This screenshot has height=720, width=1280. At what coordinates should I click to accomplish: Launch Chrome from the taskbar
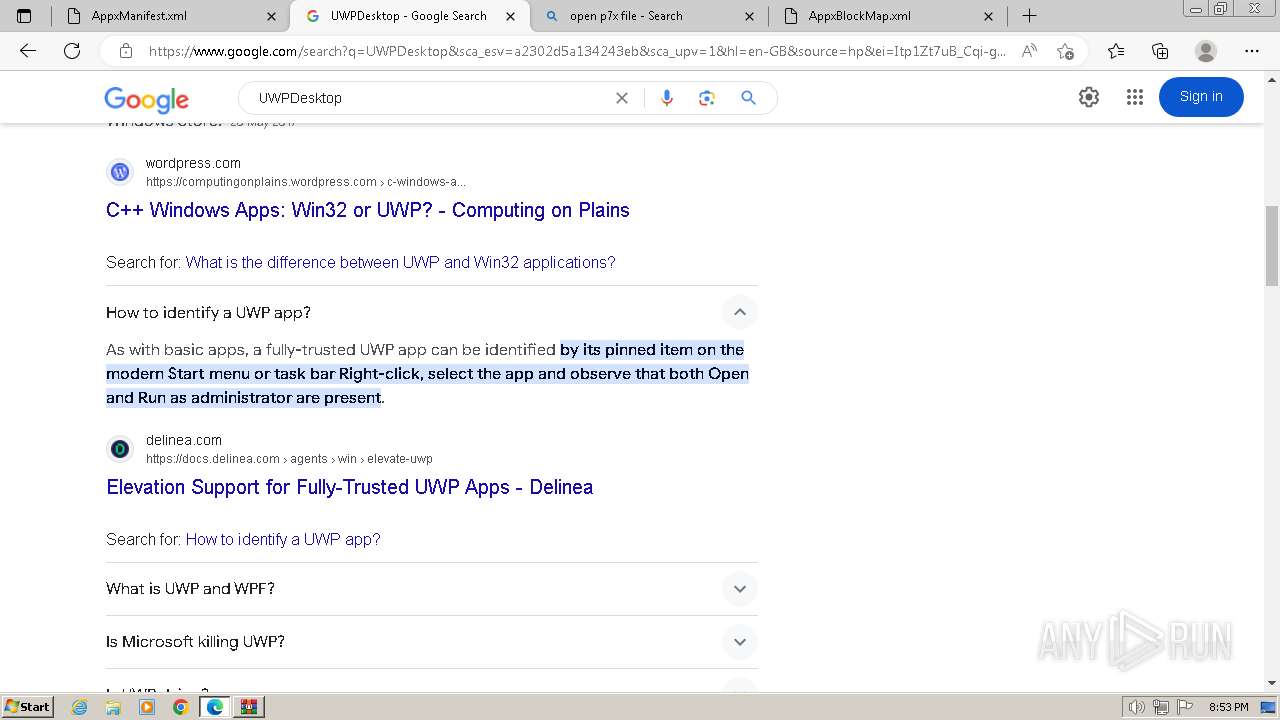click(180, 707)
